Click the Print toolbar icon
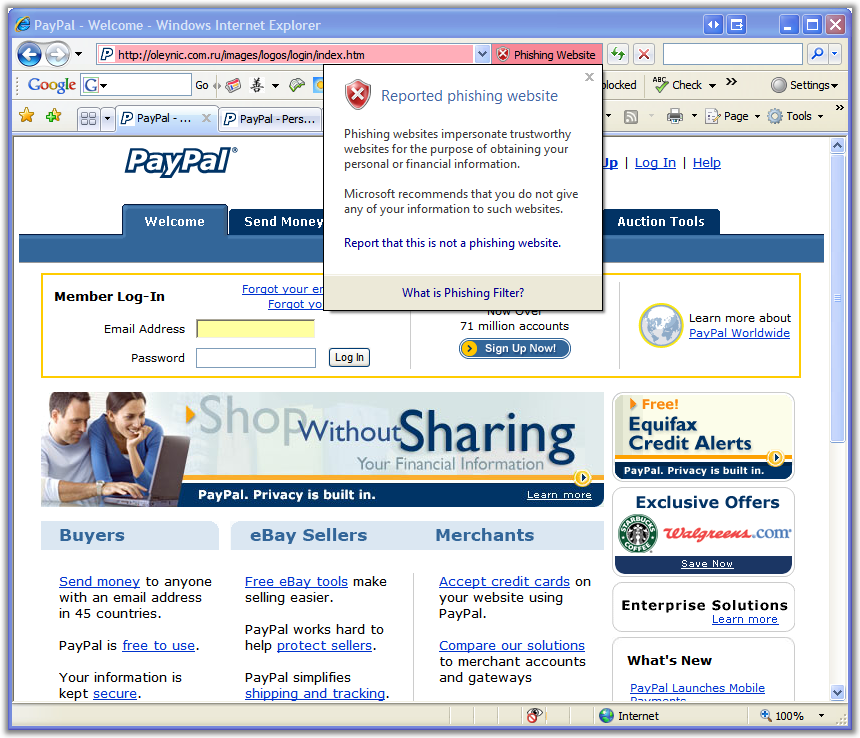Image resolution: width=860 pixels, height=738 pixels. point(675,117)
